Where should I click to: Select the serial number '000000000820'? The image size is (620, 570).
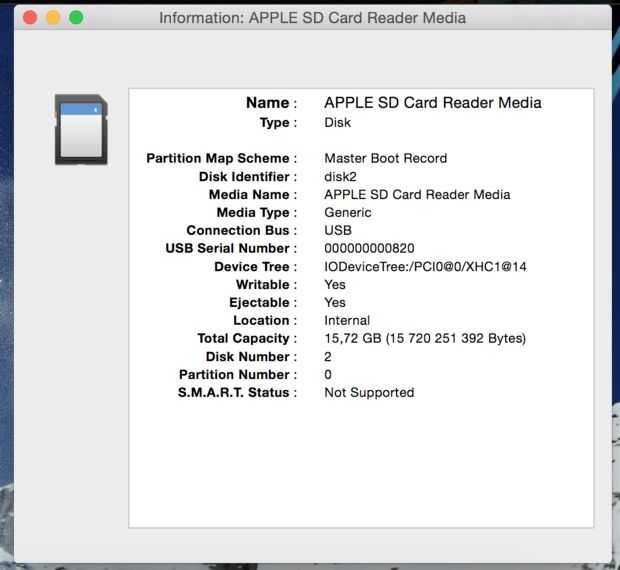369,248
